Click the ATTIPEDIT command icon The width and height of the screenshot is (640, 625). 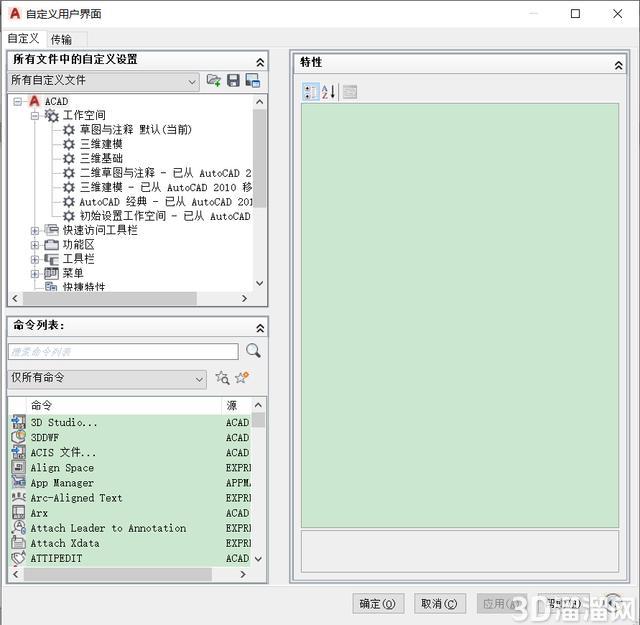(18, 558)
